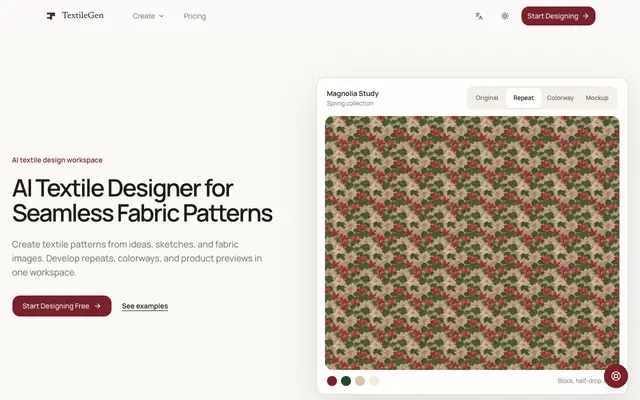The width and height of the screenshot is (640, 400).
Task: Open the Mockup tab
Action: coord(597,98)
